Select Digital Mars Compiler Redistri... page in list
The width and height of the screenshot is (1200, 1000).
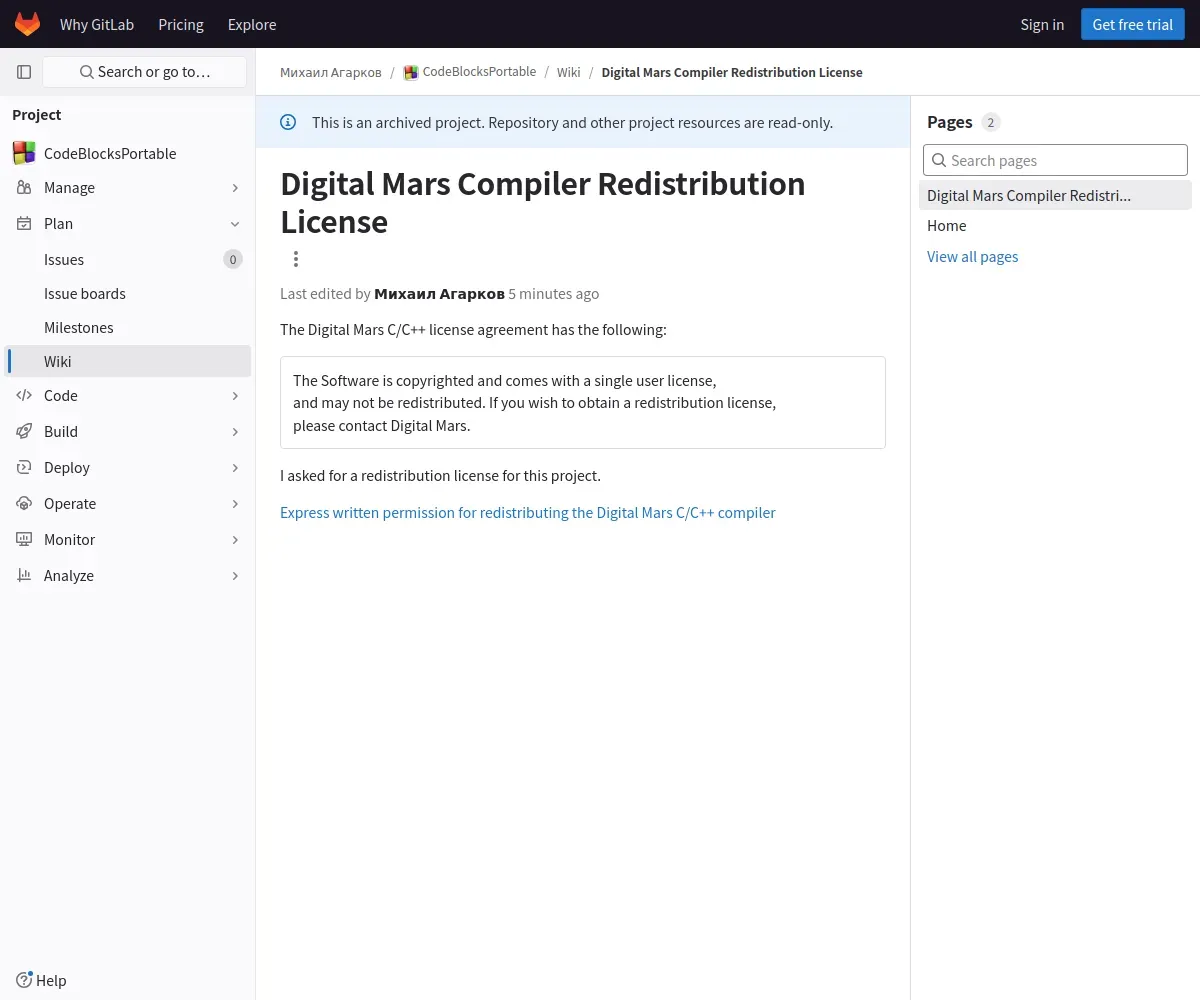[1055, 195]
